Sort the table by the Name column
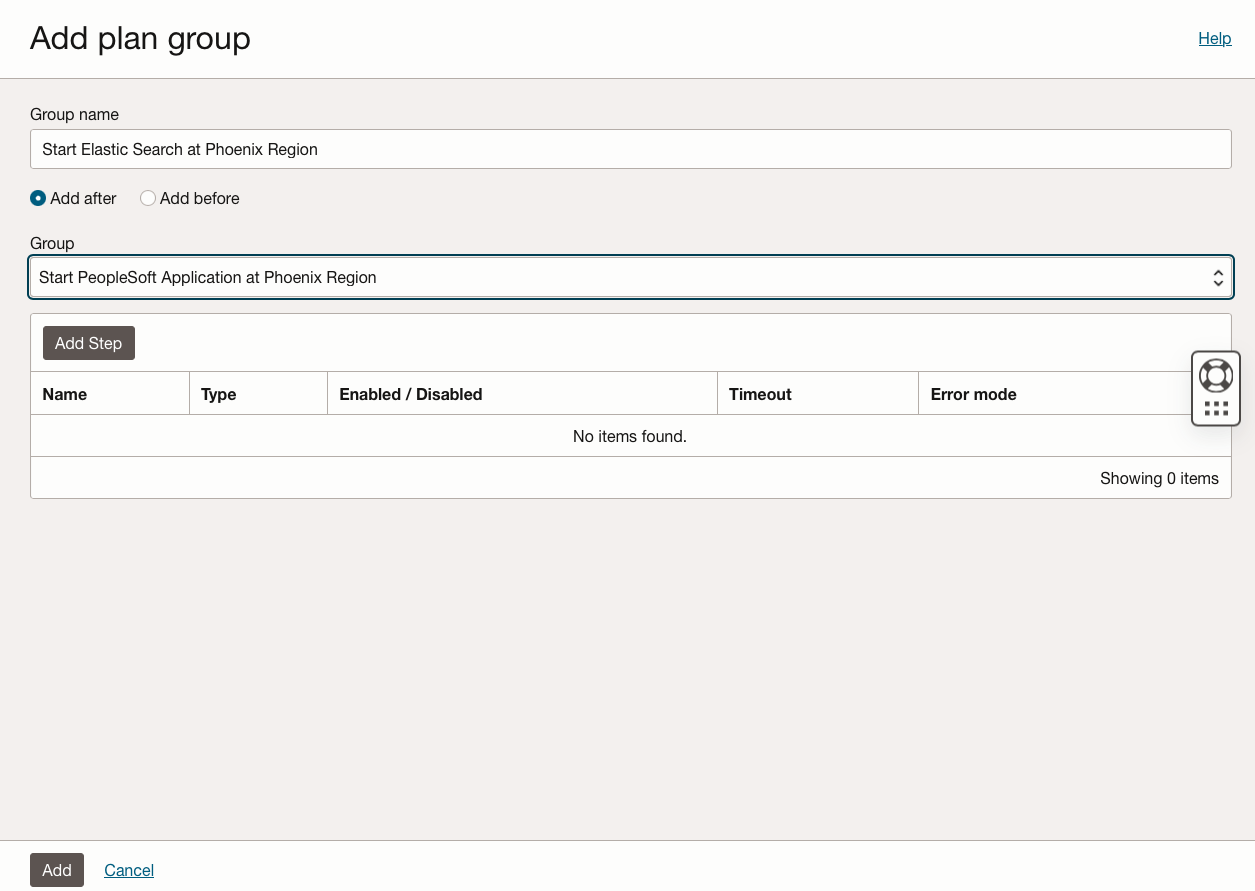 click(x=64, y=393)
